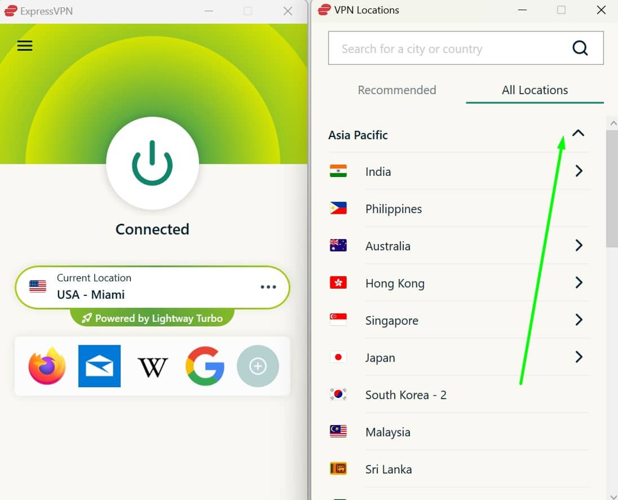Click the South Korea flag icon
Screen dimensions: 618x500
click(x=338, y=394)
